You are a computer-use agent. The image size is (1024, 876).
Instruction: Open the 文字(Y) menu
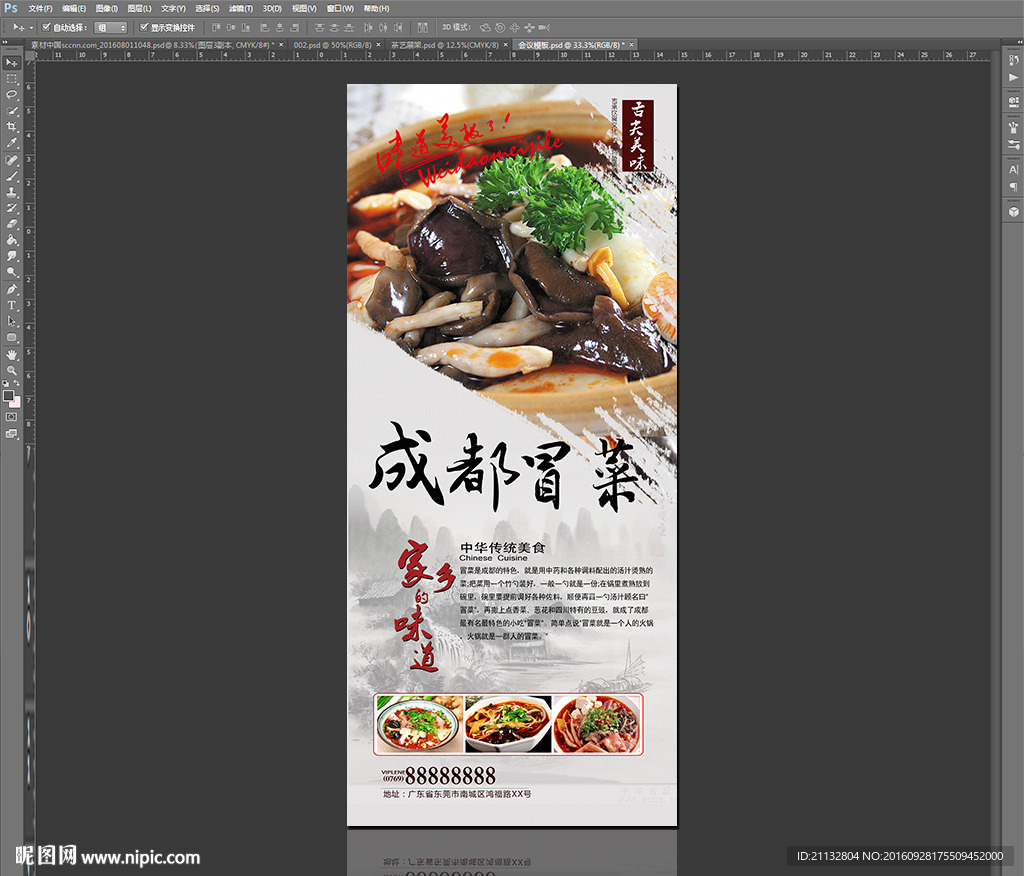pyautogui.click(x=173, y=8)
